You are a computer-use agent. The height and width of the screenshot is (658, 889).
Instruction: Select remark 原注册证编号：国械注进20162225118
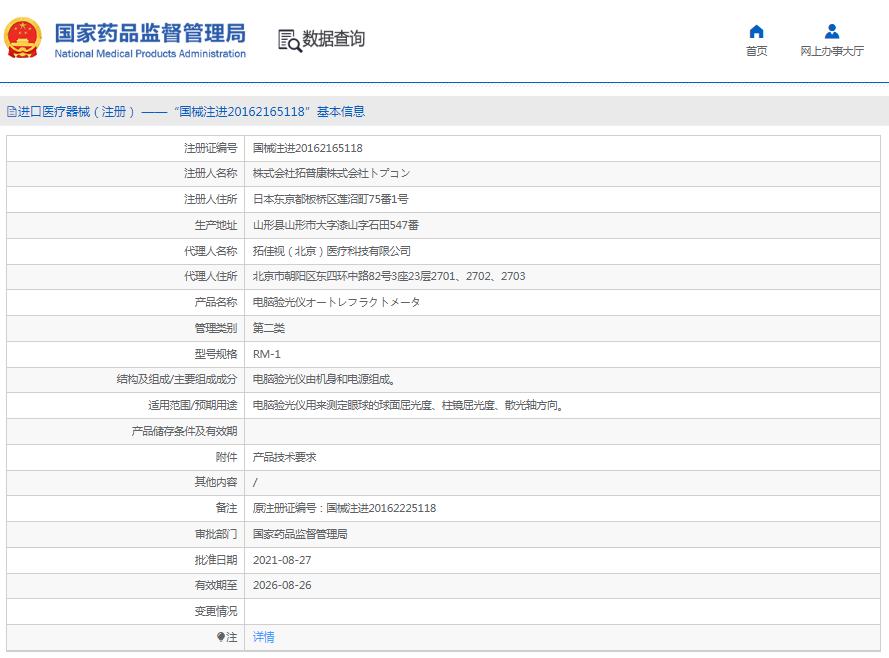pos(345,508)
